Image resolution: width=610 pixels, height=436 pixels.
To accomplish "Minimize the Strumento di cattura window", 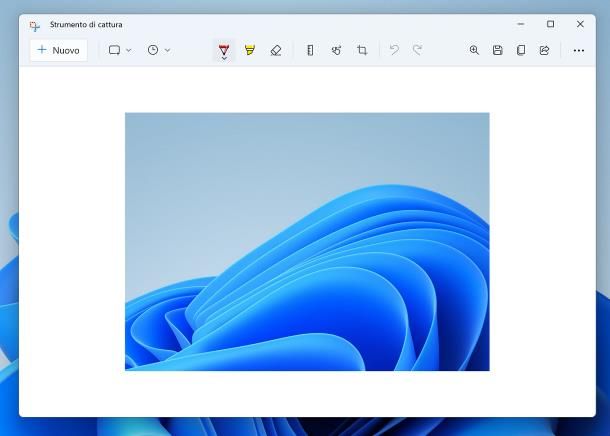I will pyautogui.click(x=521, y=24).
